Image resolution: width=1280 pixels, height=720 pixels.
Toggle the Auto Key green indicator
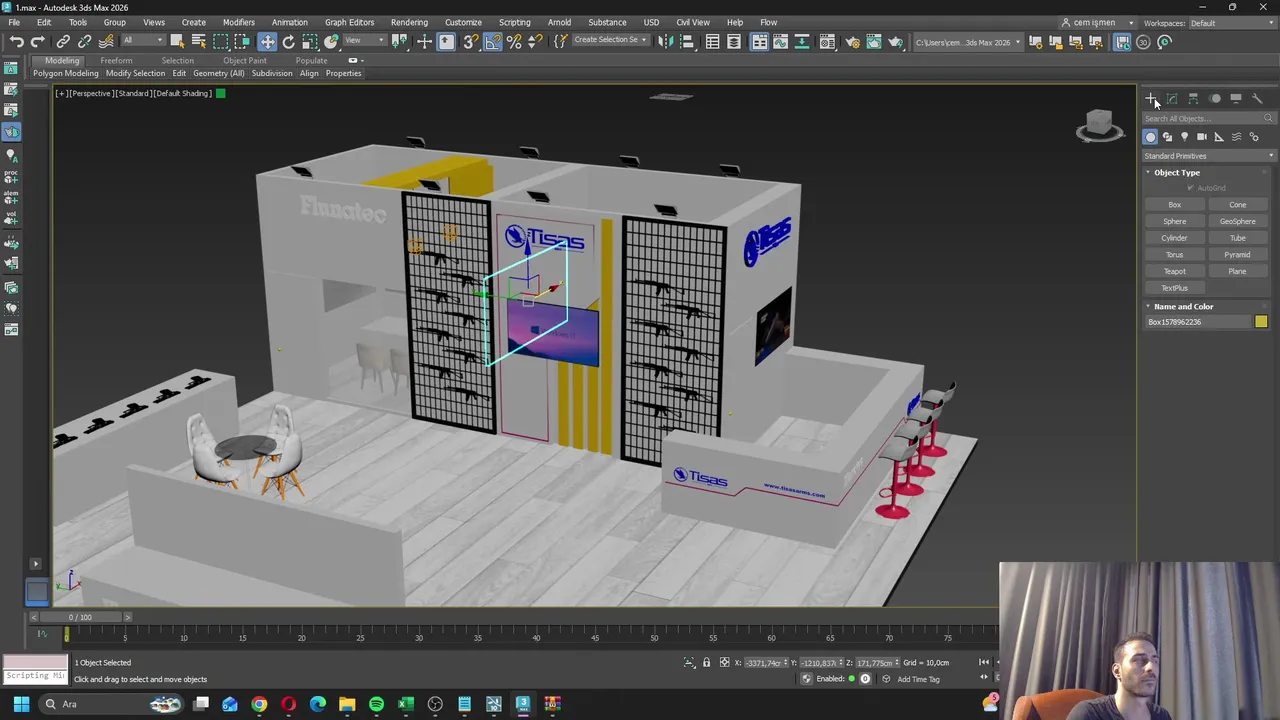tap(851, 679)
